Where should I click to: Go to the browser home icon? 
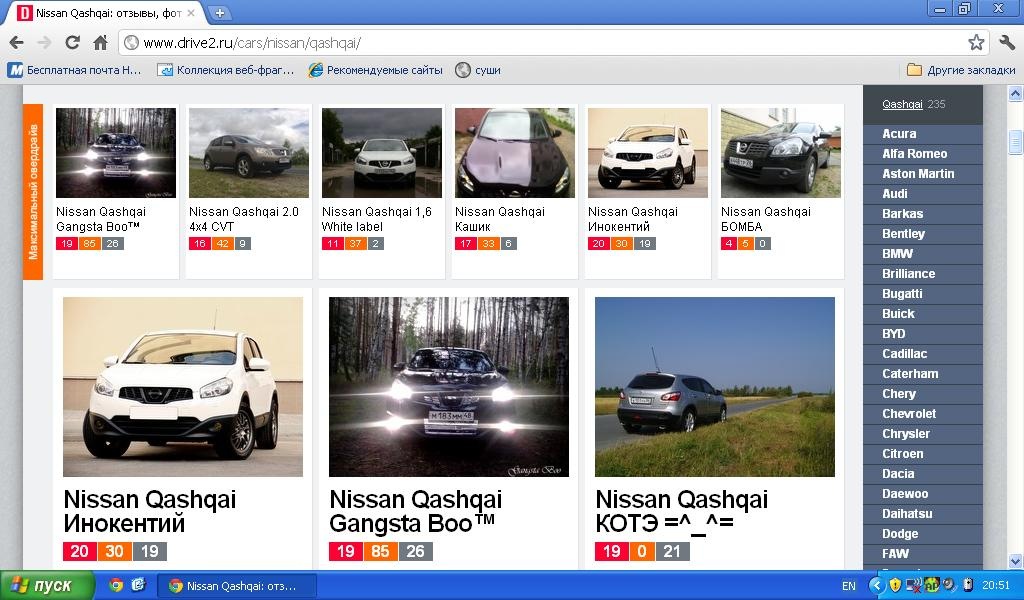(101, 43)
